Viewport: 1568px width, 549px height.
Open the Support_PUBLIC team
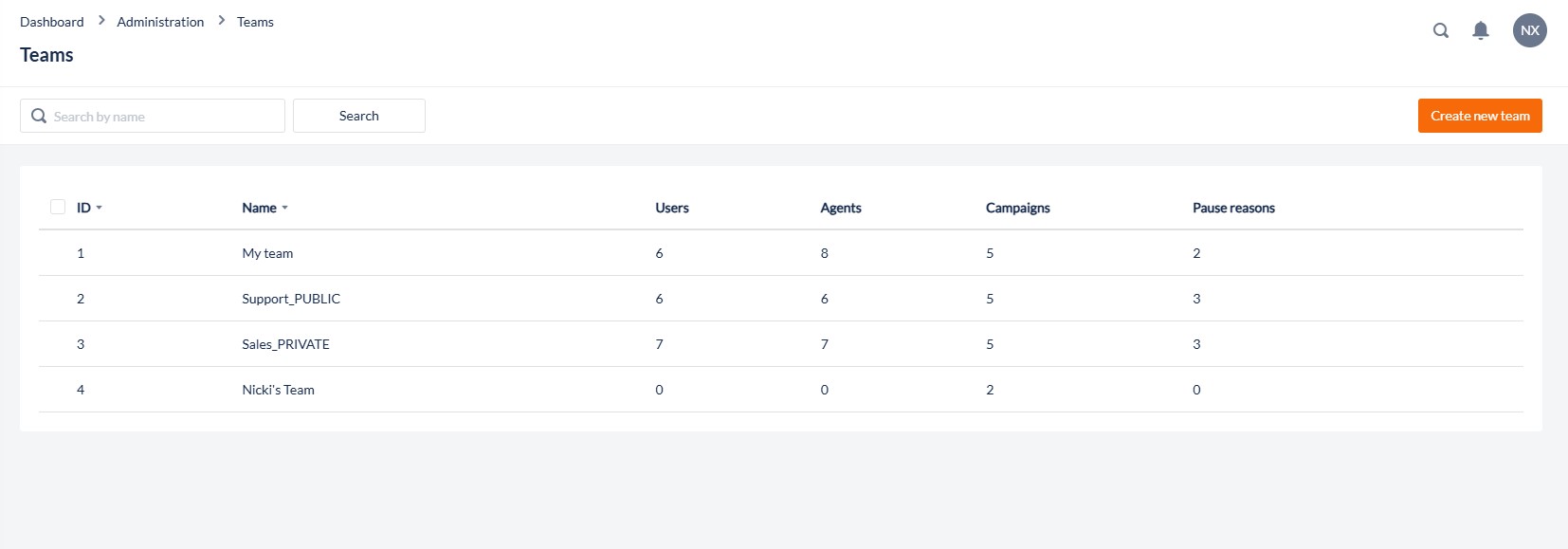click(290, 299)
